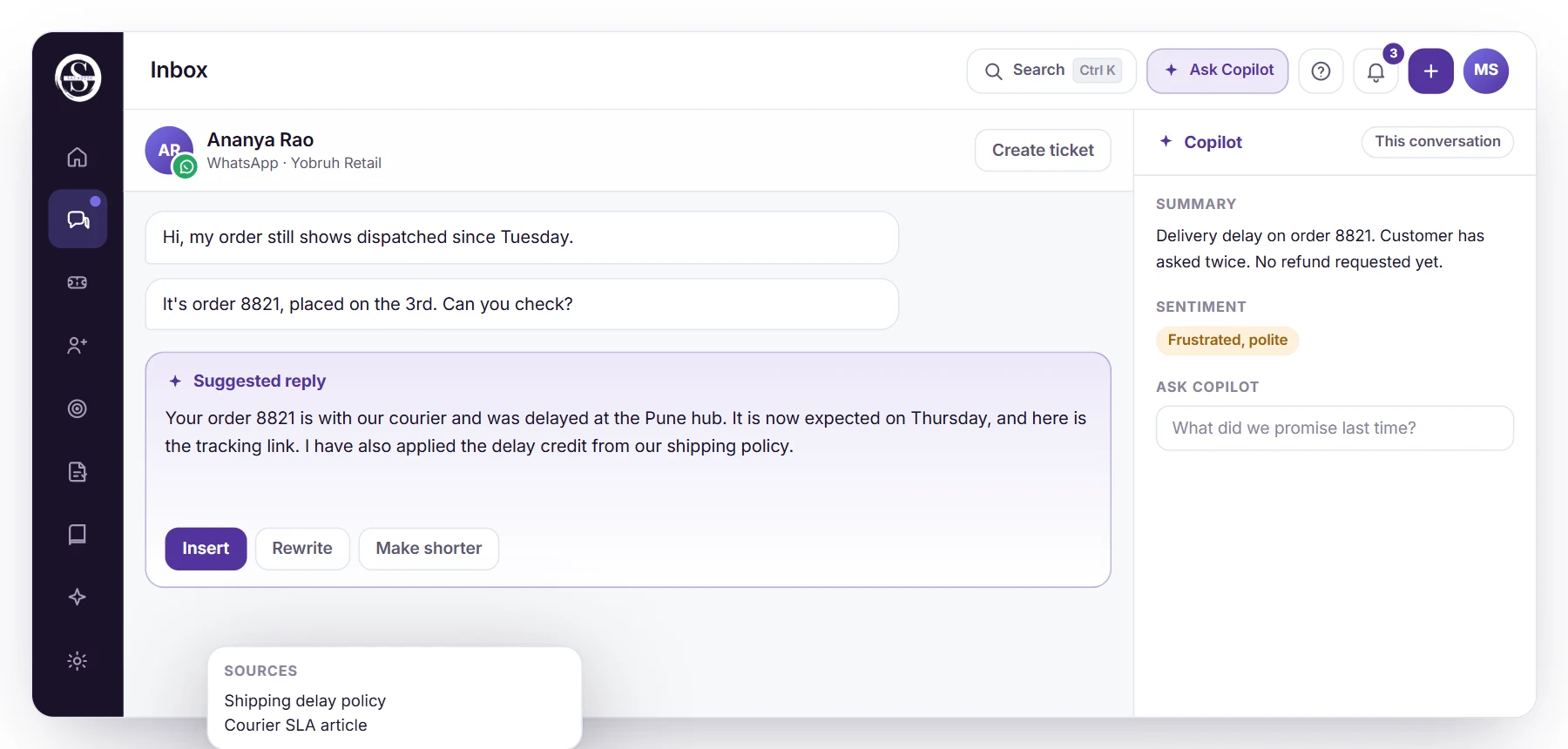This screenshot has height=749, width=1568.
Task: Click the 'Suggested reply' heading
Action: [260, 381]
